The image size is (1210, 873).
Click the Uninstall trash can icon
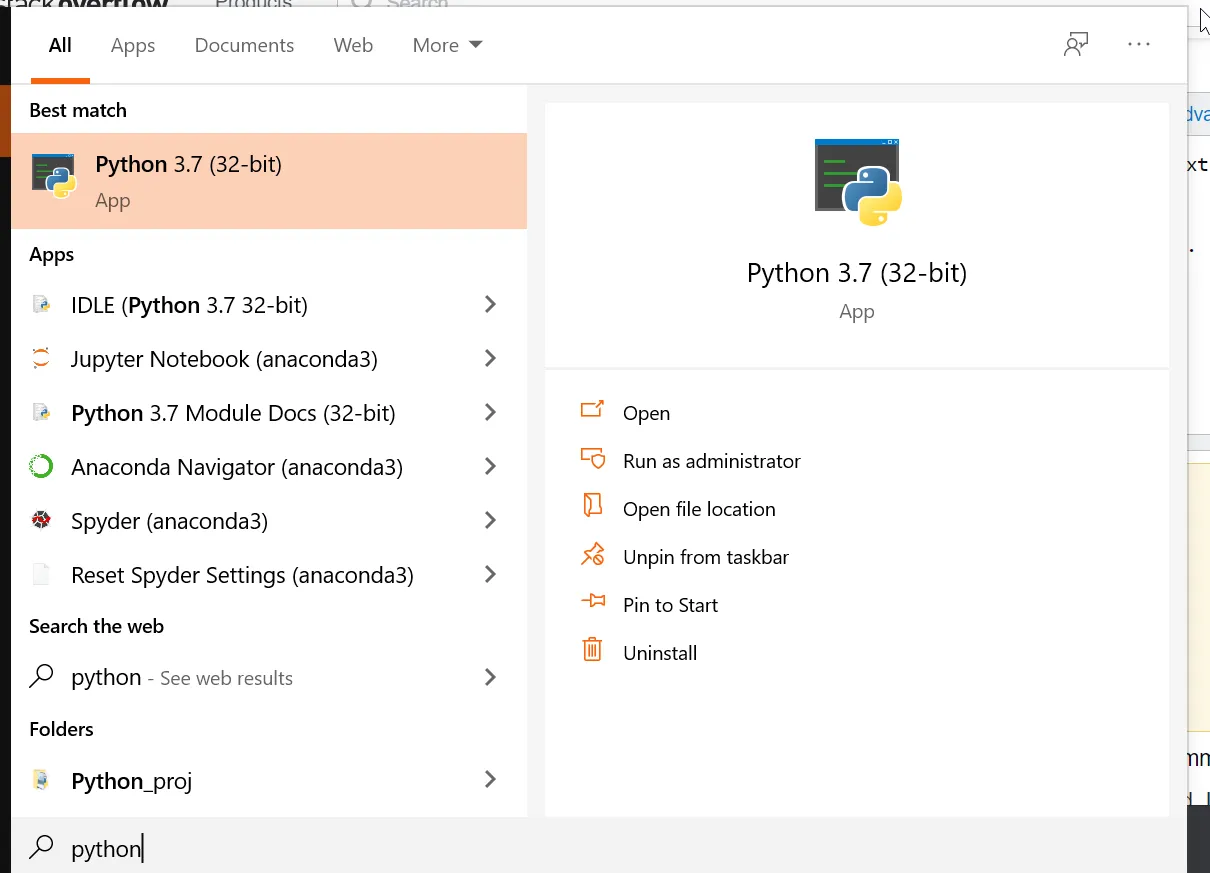pyautogui.click(x=592, y=652)
